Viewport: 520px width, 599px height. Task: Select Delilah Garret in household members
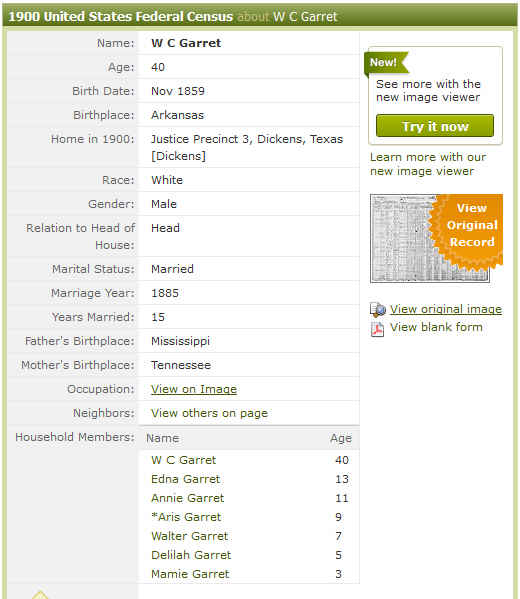[x=191, y=555]
